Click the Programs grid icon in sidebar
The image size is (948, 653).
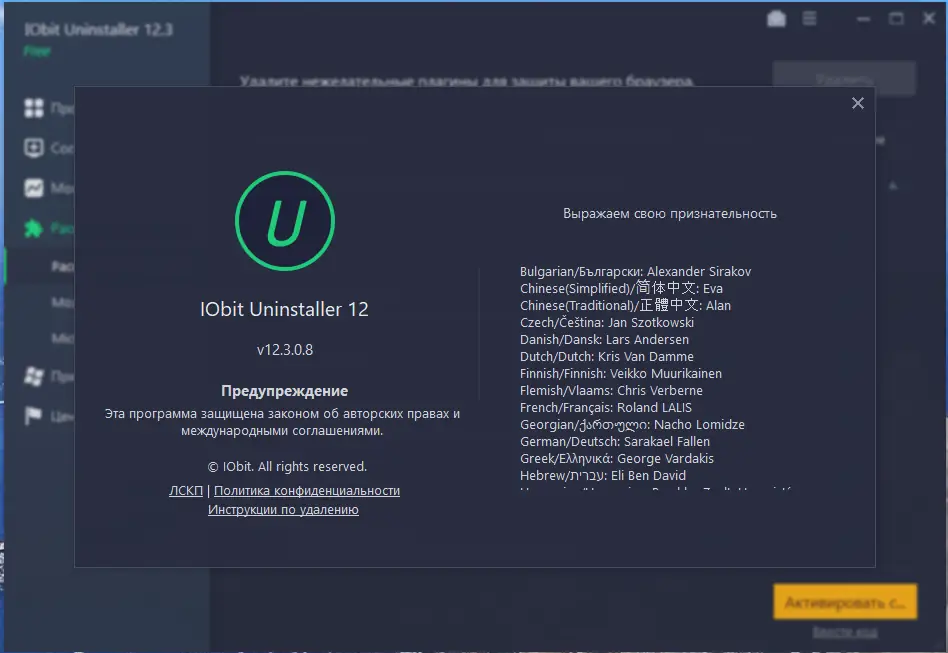[34, 108]
